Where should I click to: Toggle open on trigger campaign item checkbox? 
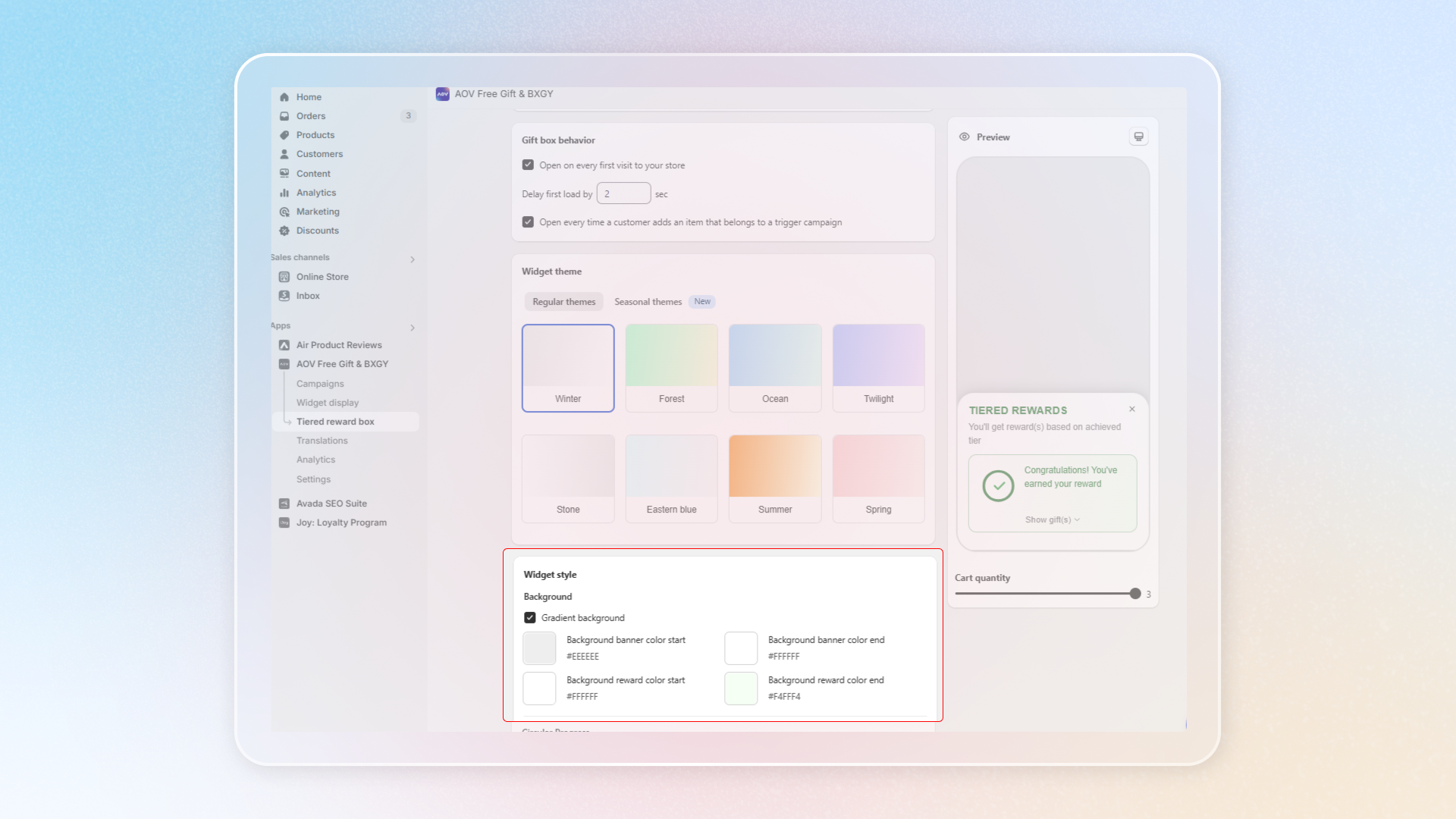tap(528, 222)
